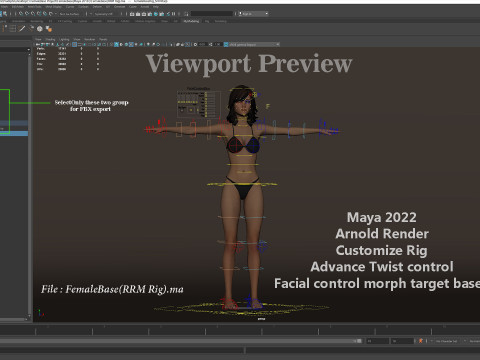Select the highlighted Outliner row
The height and width of the screenshot is (360, 480).
coord(14,133)
